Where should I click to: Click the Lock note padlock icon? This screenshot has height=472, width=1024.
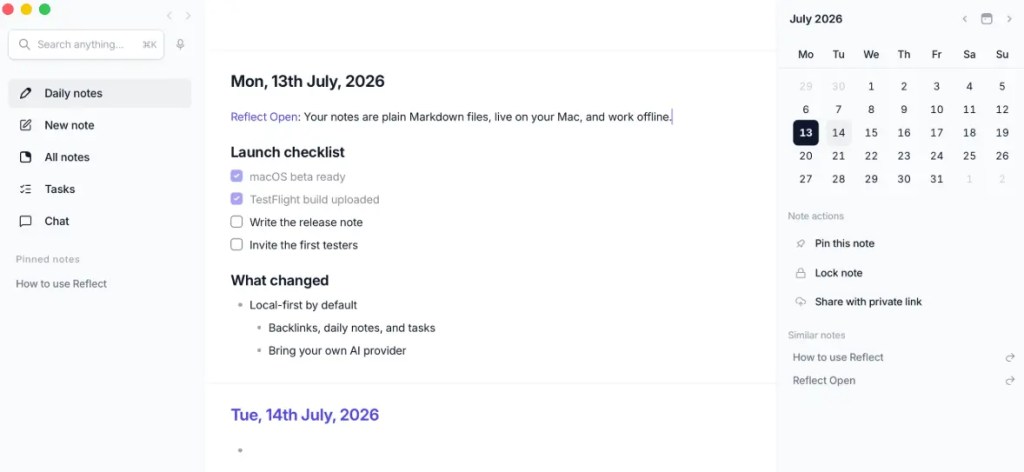(x=801, y=273)
